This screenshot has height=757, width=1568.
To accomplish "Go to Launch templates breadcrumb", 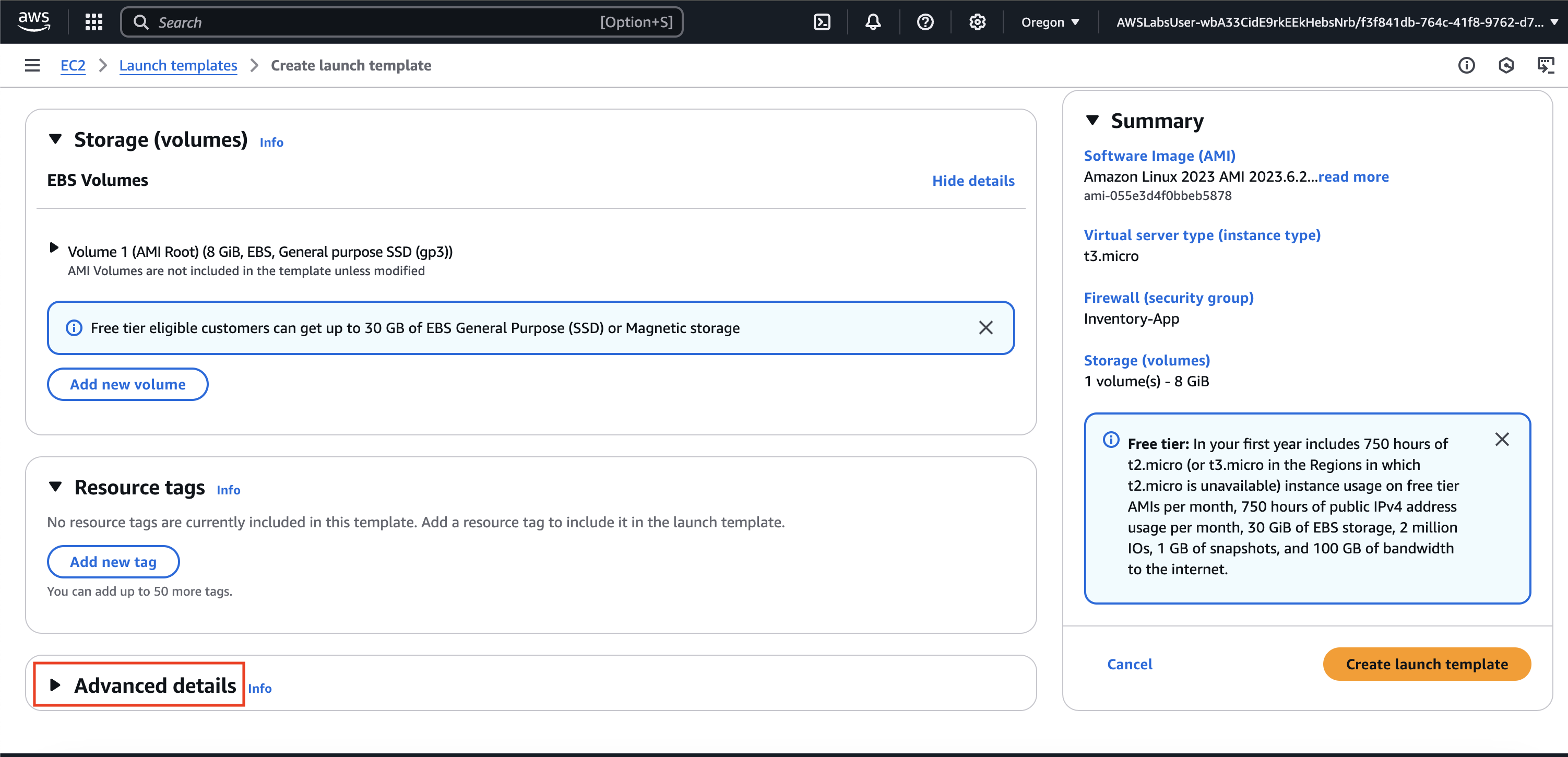I will (178, 65).
